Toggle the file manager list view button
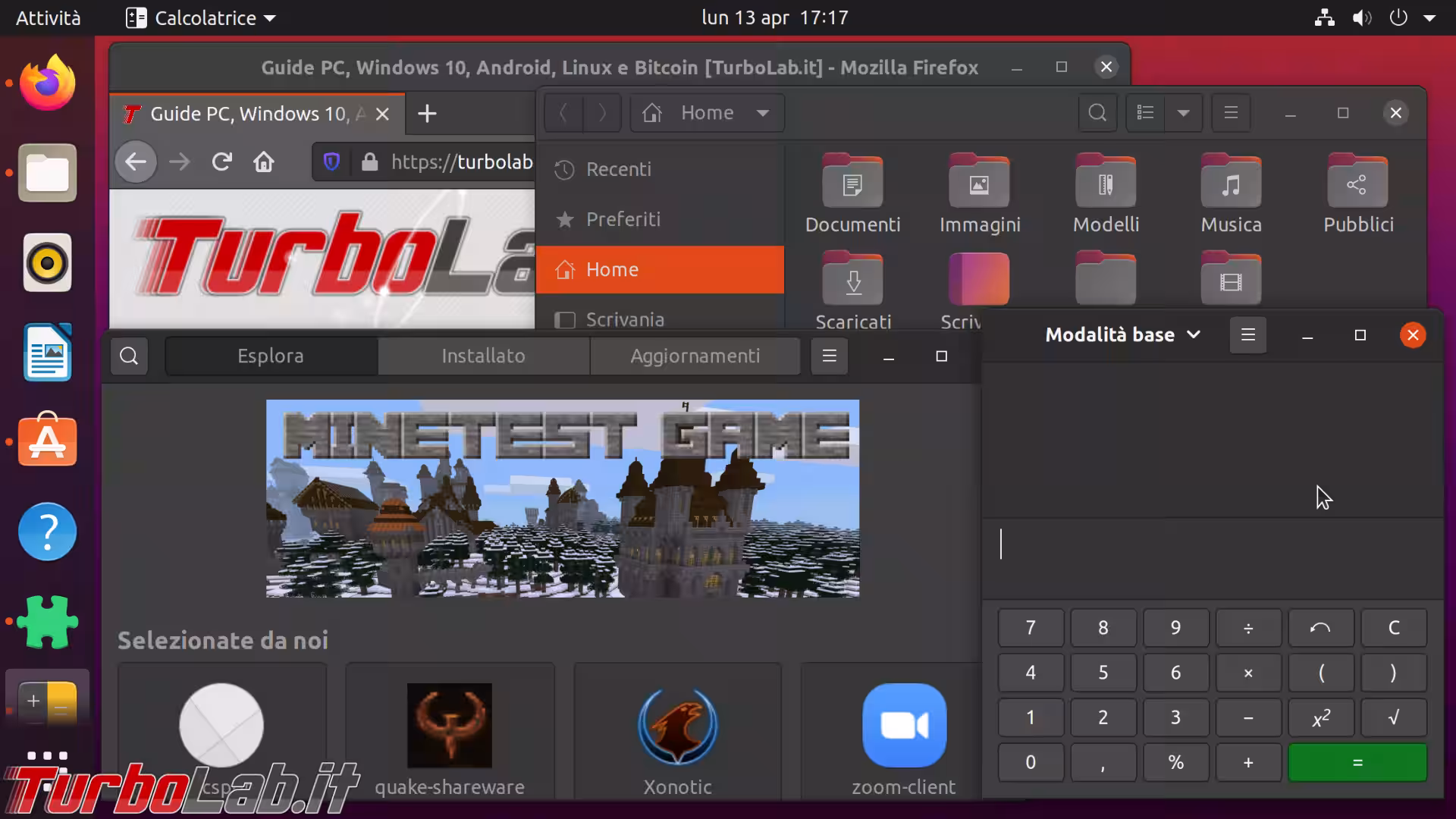 tap(1145, 113)
